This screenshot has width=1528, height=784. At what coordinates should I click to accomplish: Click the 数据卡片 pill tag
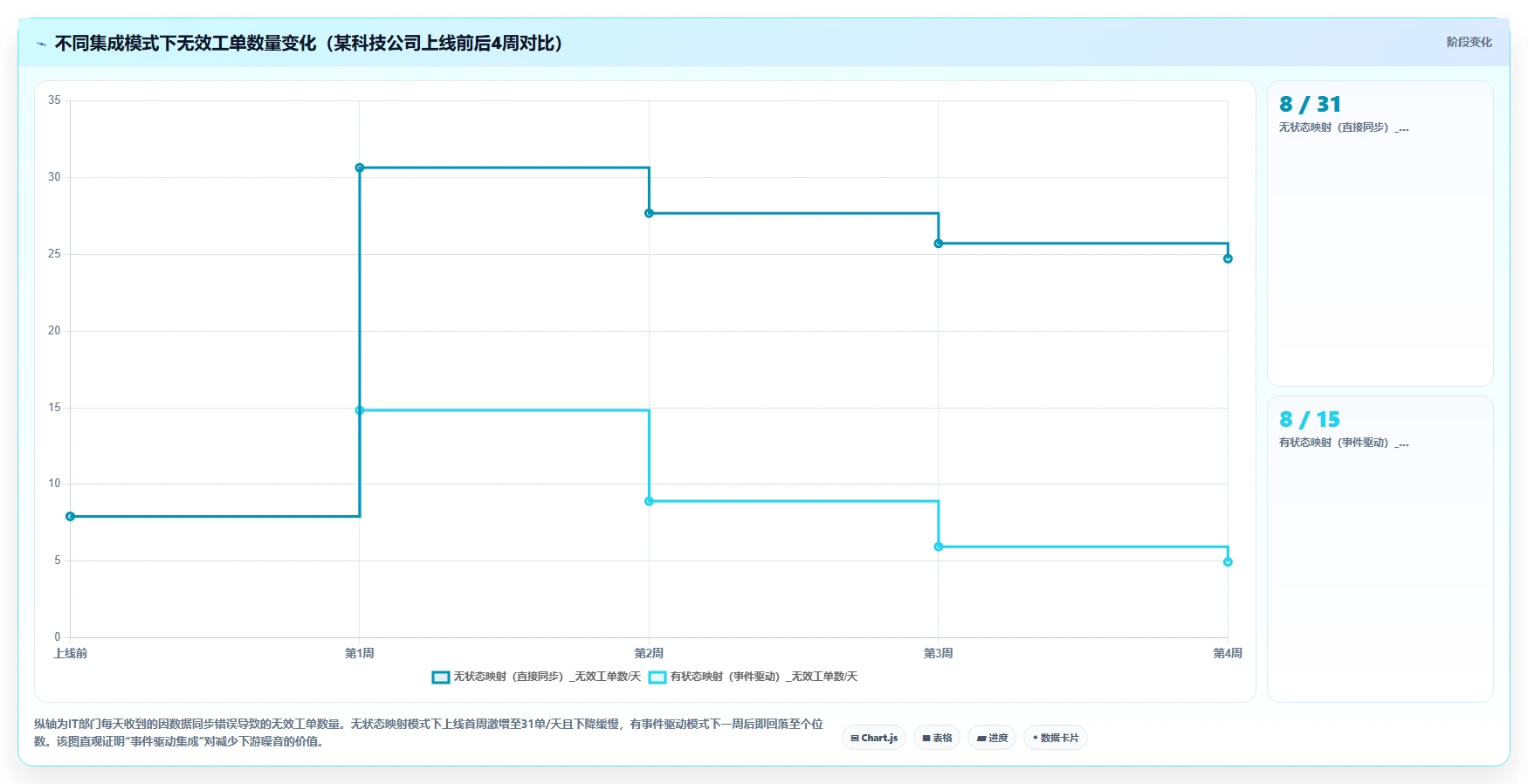tap(1056, 738)
